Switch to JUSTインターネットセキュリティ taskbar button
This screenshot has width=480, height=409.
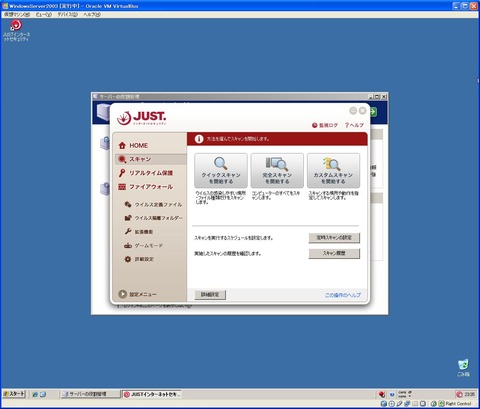pyautogui.click(x=152, y=394)
